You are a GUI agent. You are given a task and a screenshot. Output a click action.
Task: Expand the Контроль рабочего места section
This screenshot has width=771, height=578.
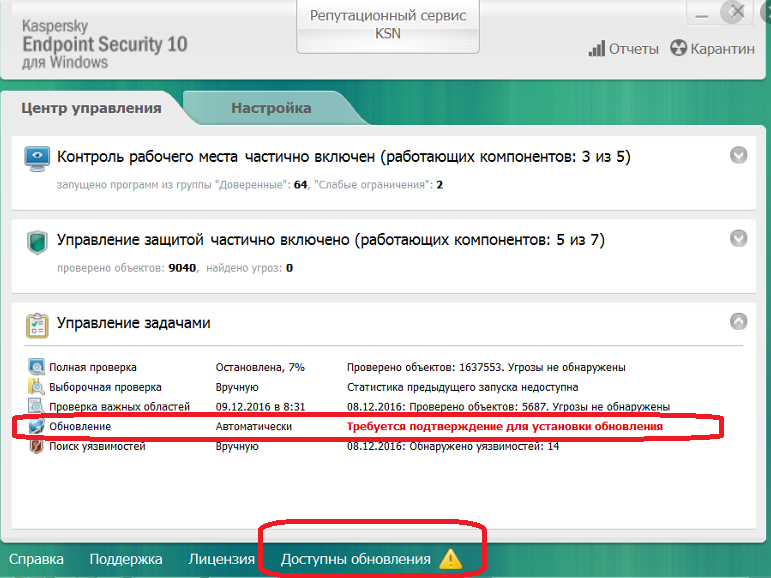739,155
